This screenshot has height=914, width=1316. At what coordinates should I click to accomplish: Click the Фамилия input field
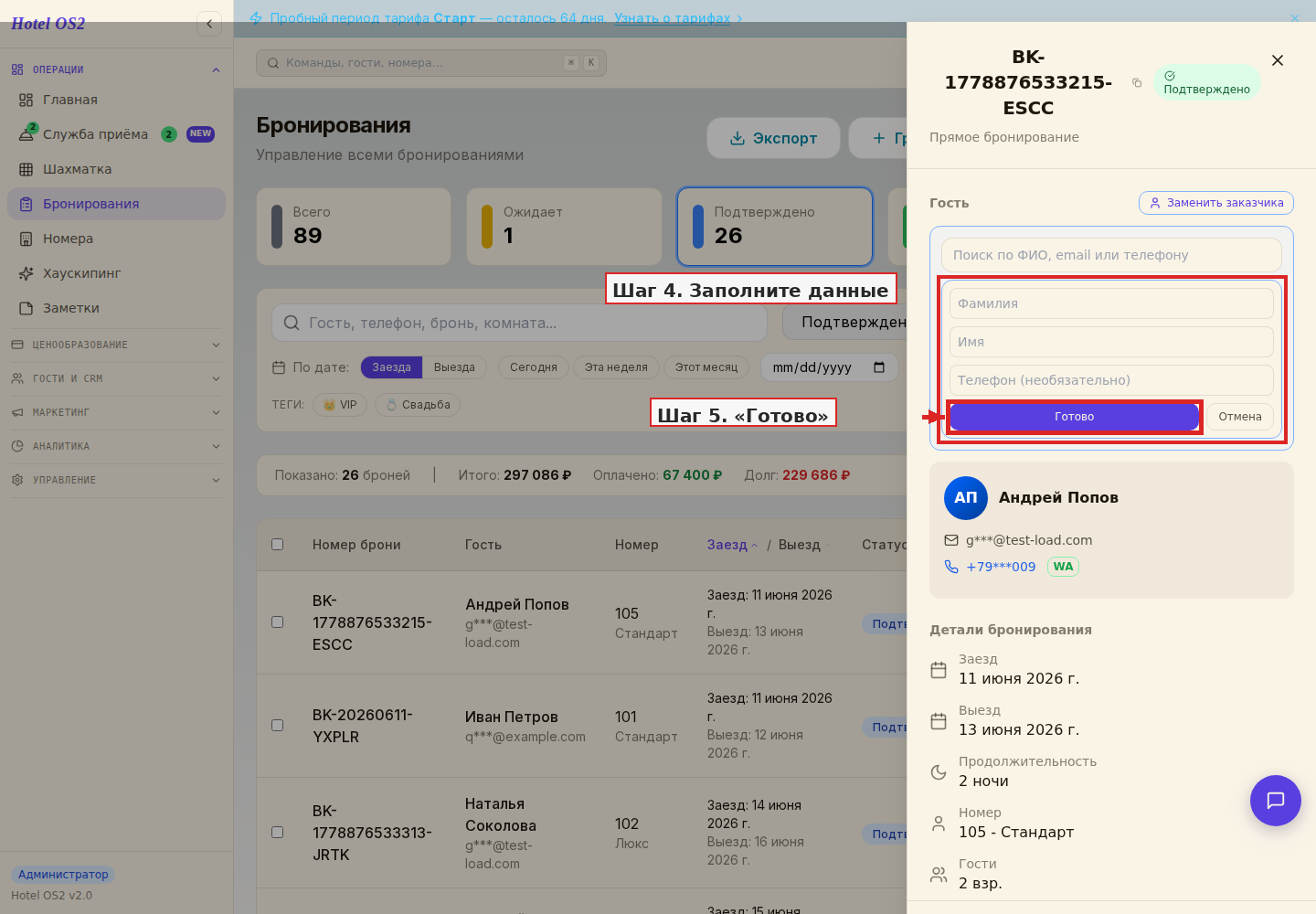[1111, 303]
